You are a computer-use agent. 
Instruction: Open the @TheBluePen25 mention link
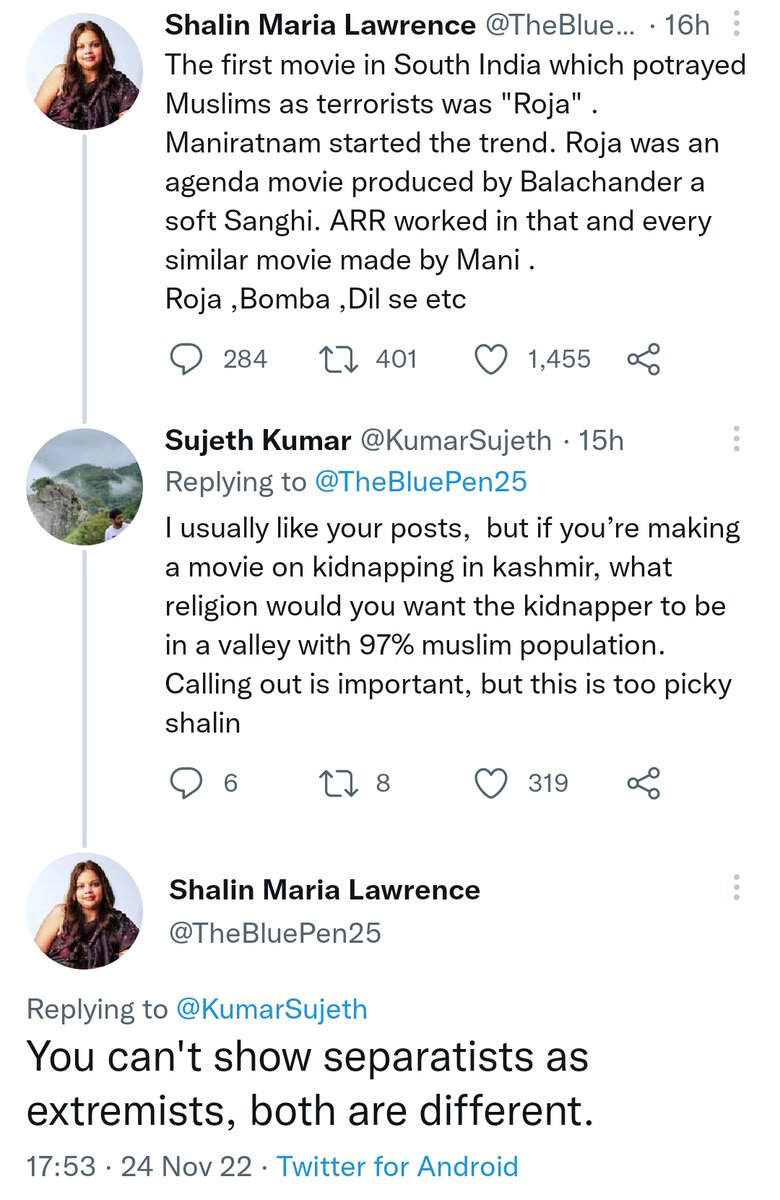point(420,482)
